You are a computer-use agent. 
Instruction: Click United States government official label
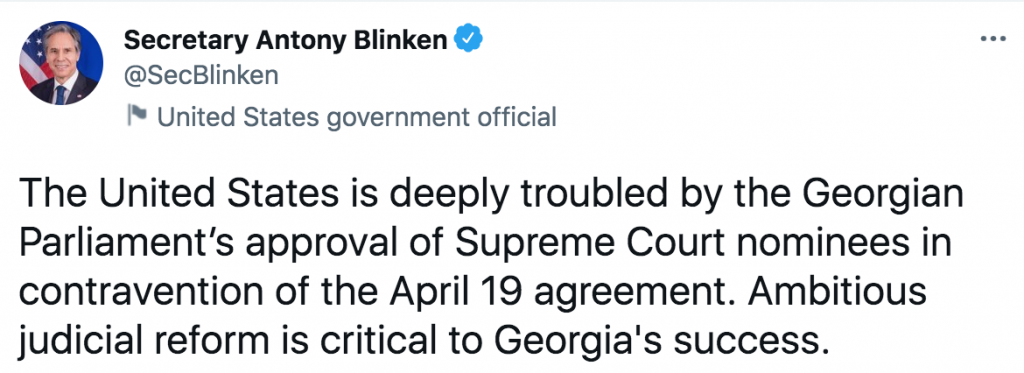357,117
